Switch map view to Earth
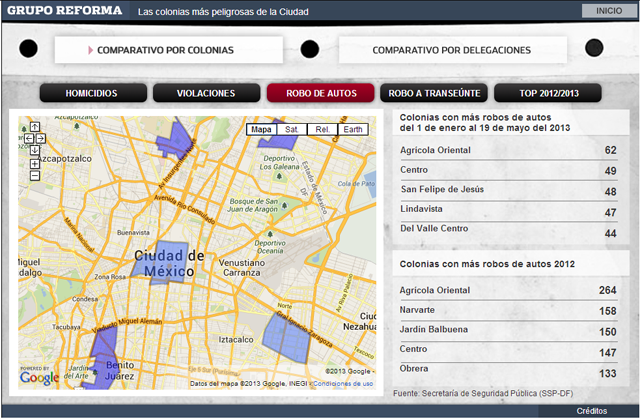The width and height of the screenshot is (640, 419). 353,129
